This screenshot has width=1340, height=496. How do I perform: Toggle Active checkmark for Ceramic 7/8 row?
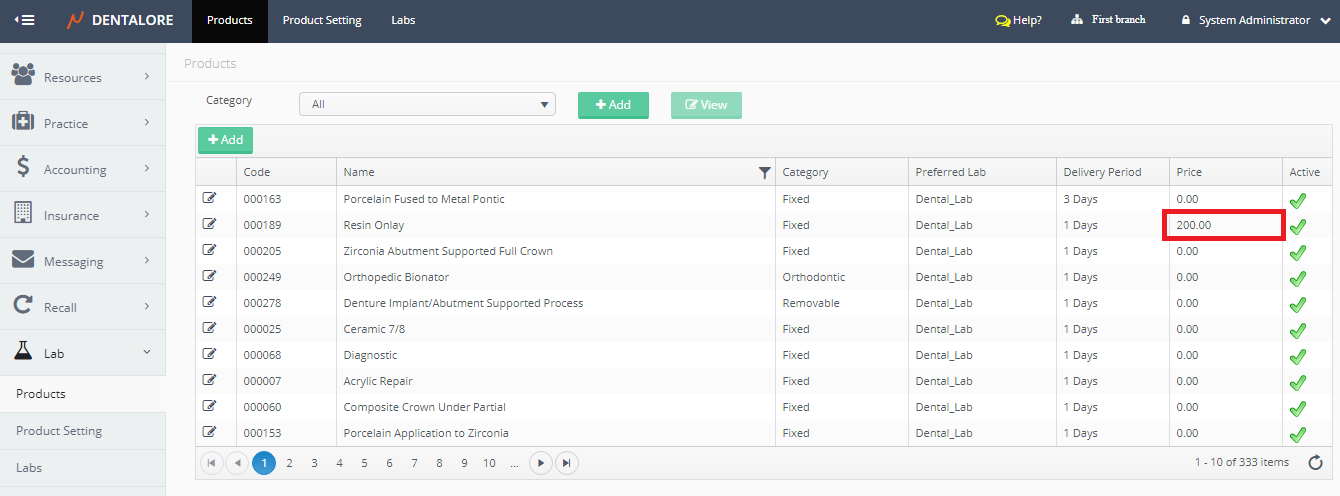pyautogui.click(x=1298, y=330)
